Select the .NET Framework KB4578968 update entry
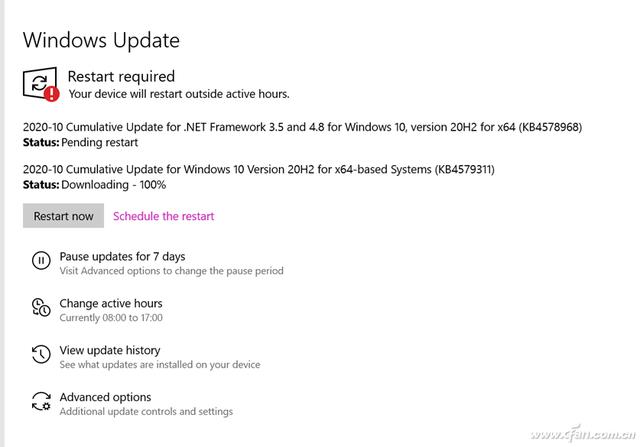Viewport: 640px width, 447px height. tap(302, 127)
